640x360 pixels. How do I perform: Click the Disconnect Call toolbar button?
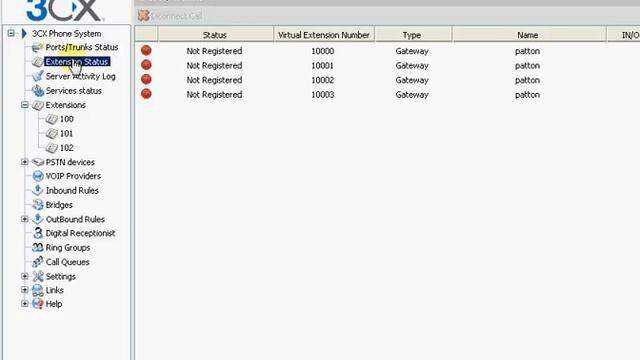pos(170,16)
